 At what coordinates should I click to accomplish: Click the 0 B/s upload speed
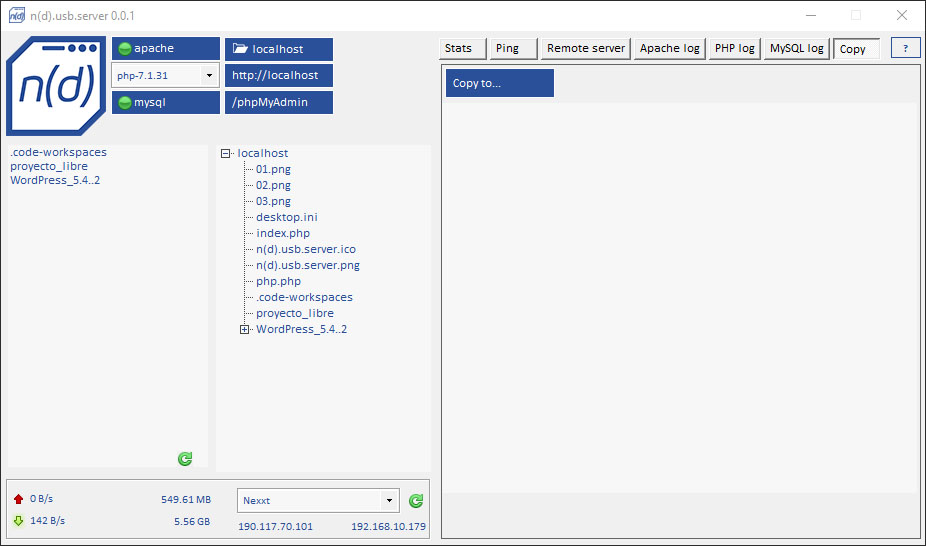(x=41, y=499)
